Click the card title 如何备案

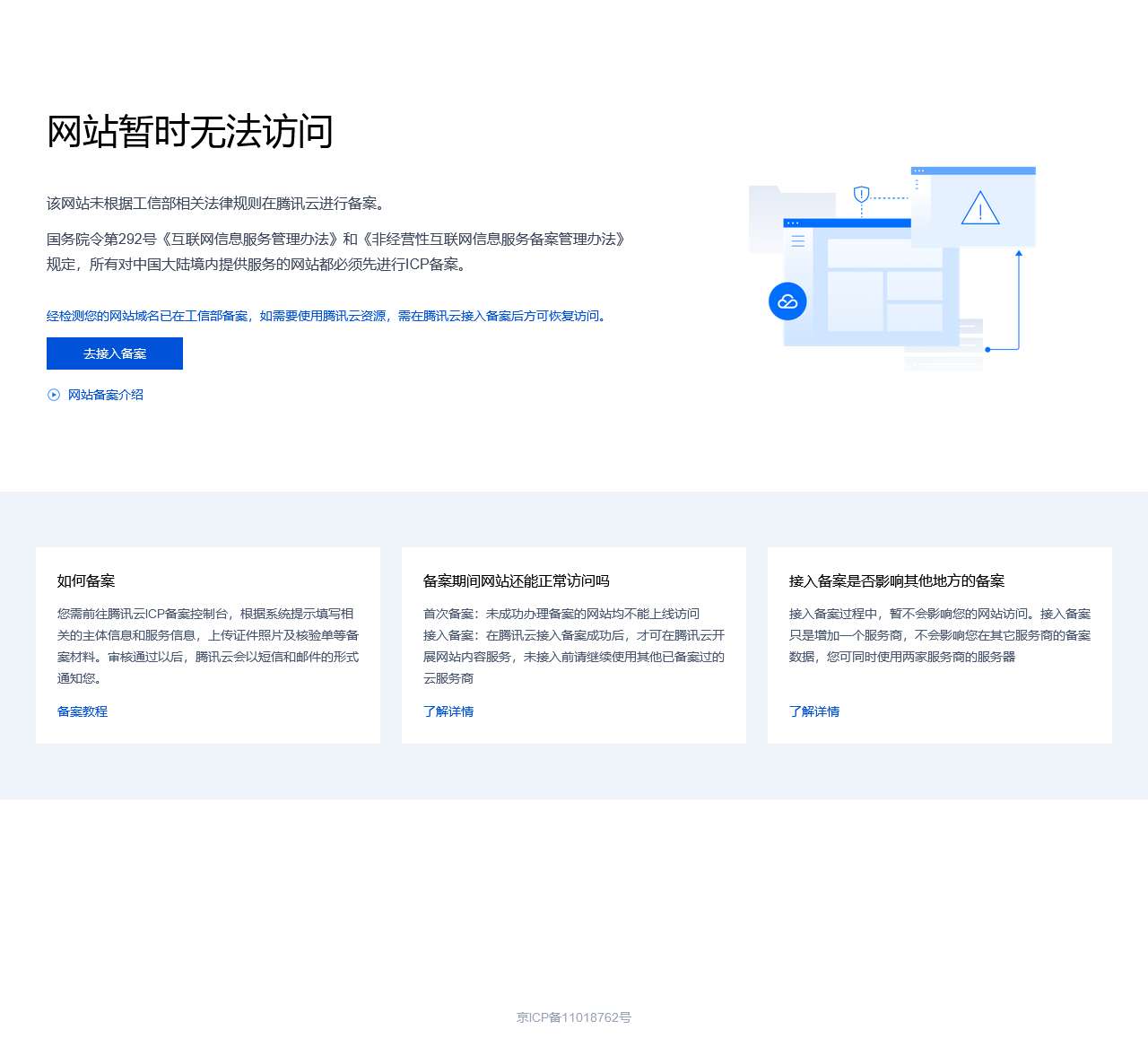pyautogui.click(x=86, y=581)
